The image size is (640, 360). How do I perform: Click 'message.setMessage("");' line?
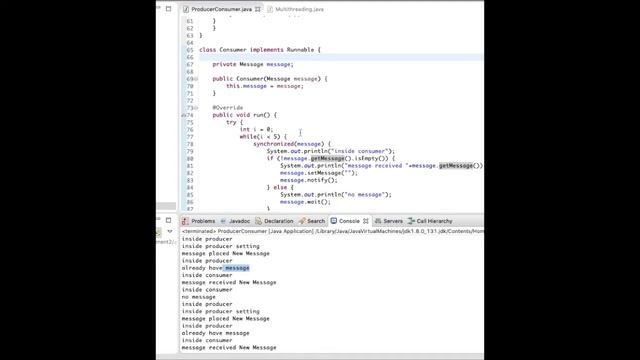319,173
